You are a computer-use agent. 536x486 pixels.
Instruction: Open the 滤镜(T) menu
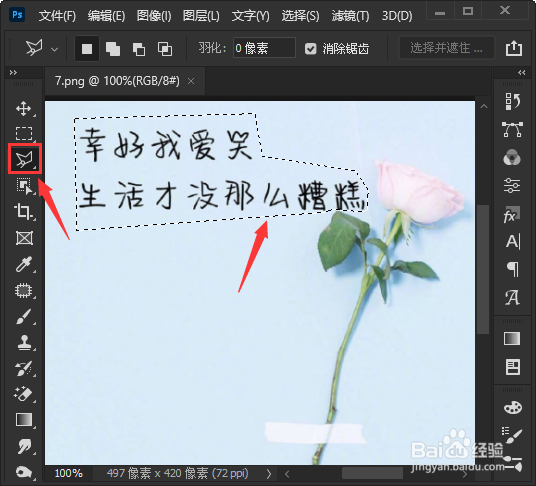[350, 16]
